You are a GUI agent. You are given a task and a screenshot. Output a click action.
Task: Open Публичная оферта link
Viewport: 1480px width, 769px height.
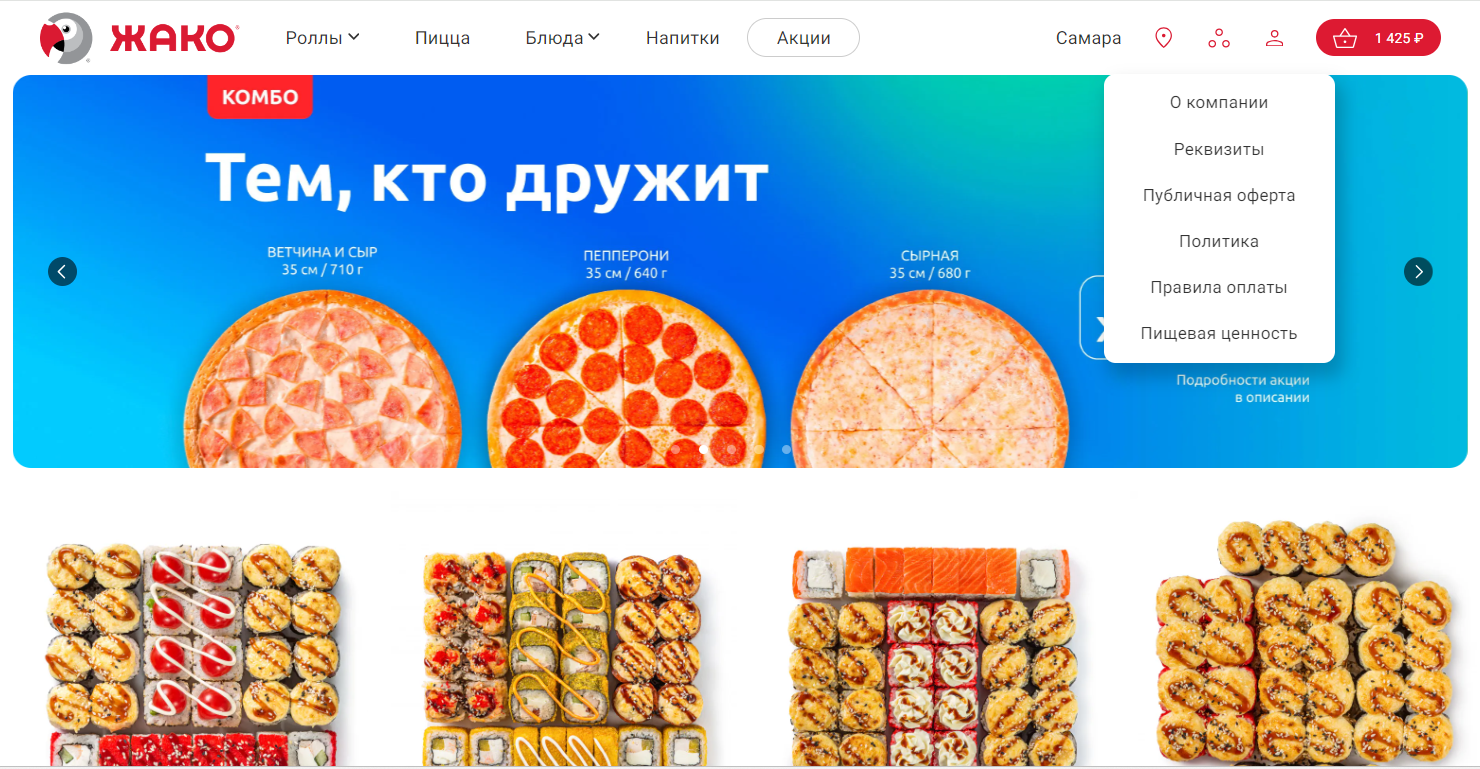click(x=1219, y=195)
